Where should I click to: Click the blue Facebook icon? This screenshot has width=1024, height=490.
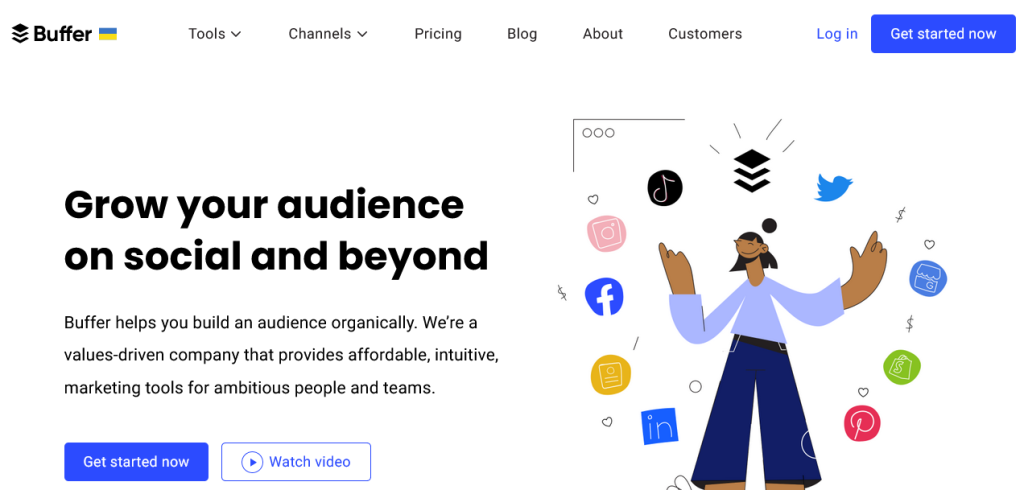pos(604,297)
